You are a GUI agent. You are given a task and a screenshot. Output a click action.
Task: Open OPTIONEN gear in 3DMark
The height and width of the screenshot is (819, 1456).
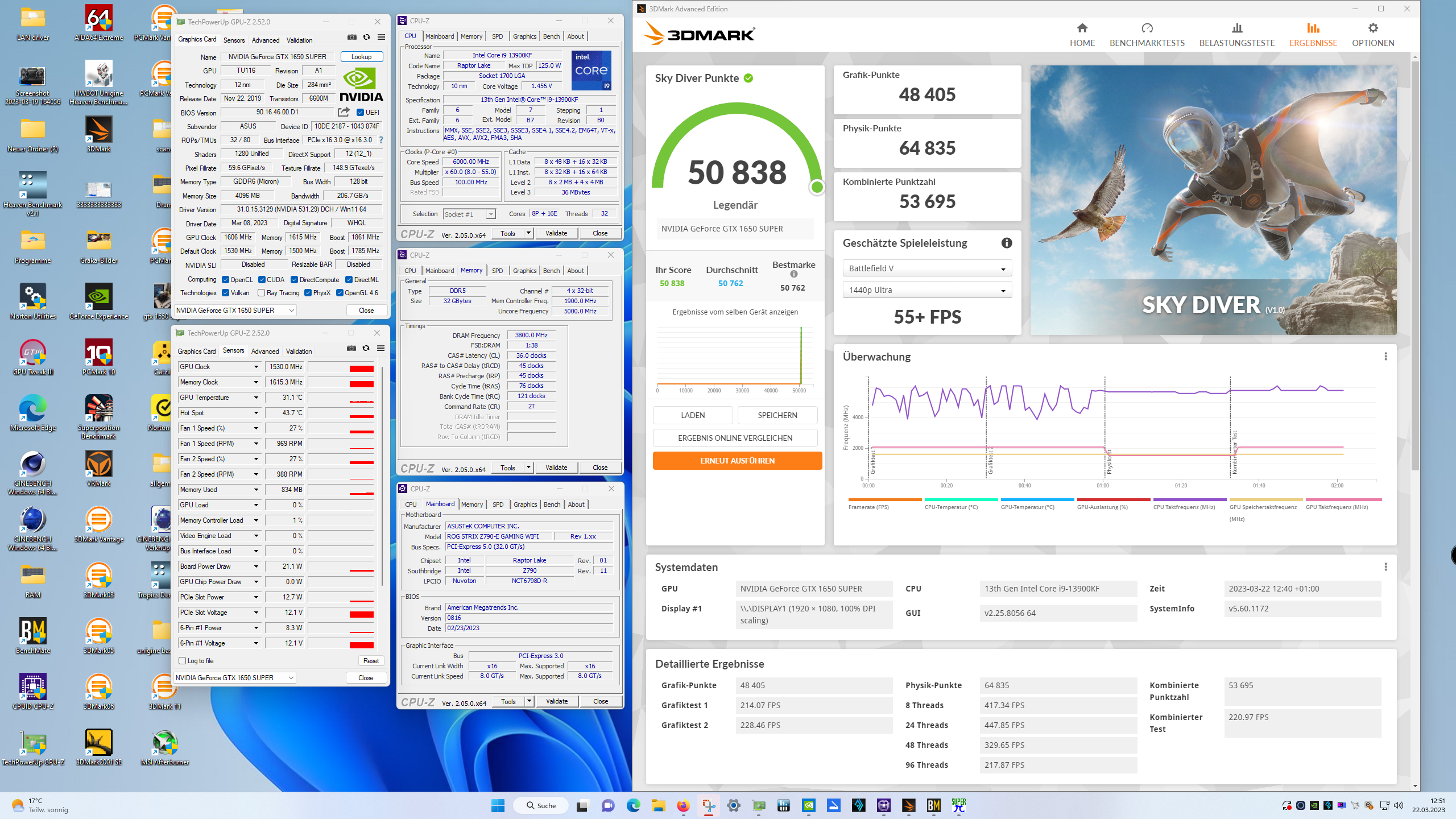coord(1373,35)
